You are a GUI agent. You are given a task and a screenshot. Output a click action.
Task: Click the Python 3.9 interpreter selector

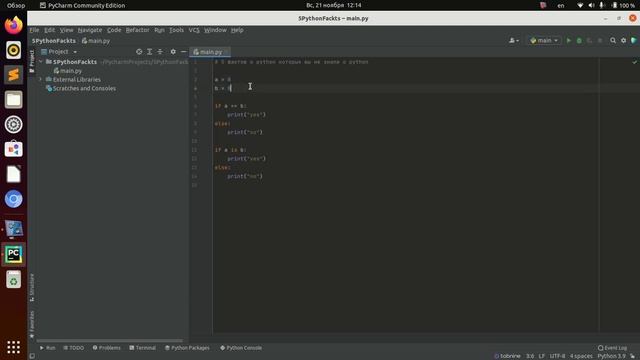coord(611,356)
